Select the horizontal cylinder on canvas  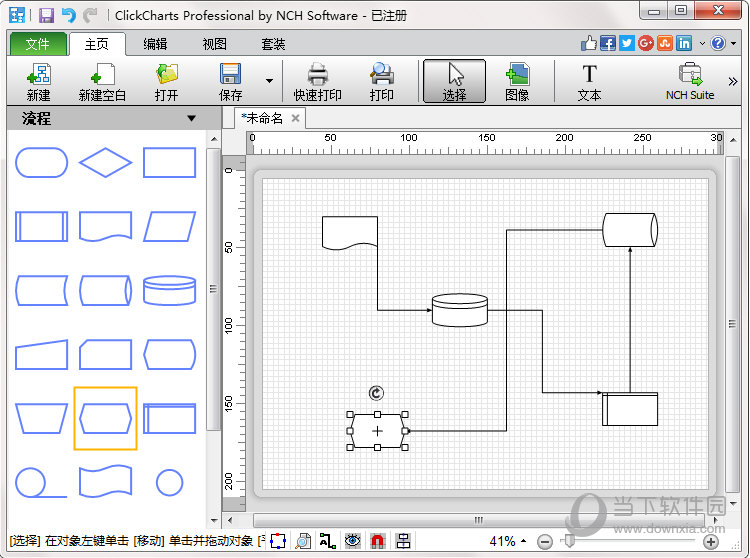630,230
